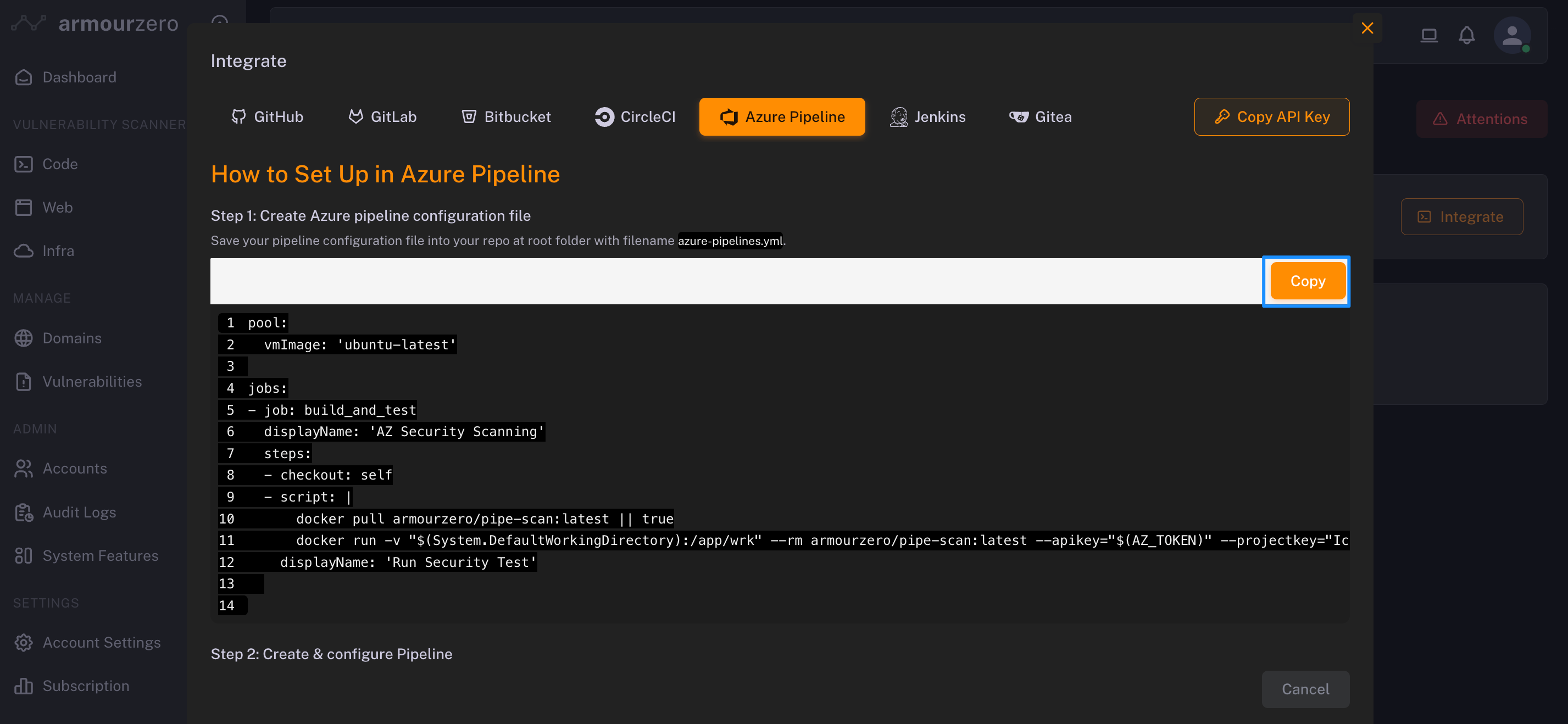Copy the pipeline configuration code

[1307, 281]
